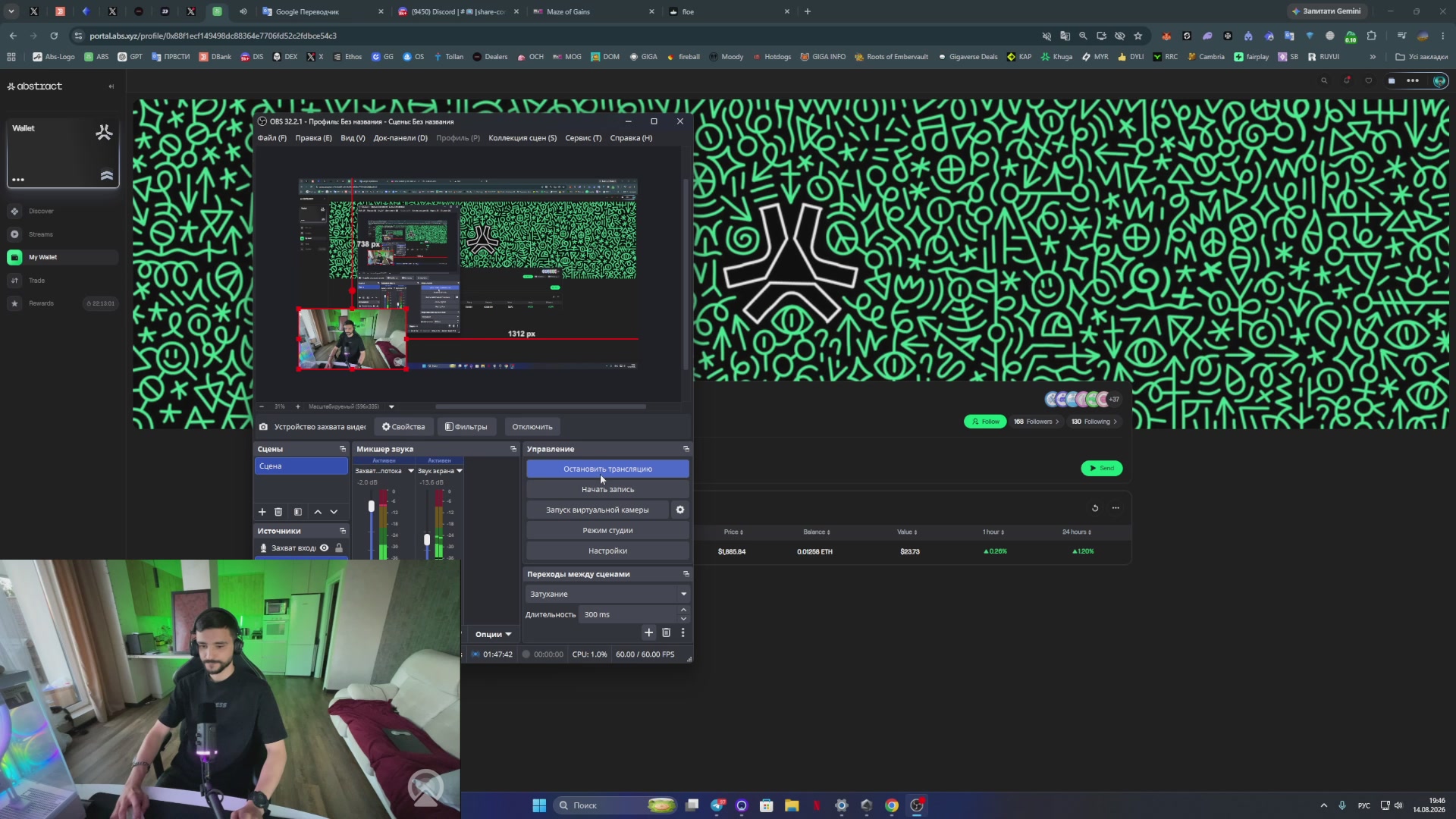Add a new scene with plus icon

tap(262, 512)
